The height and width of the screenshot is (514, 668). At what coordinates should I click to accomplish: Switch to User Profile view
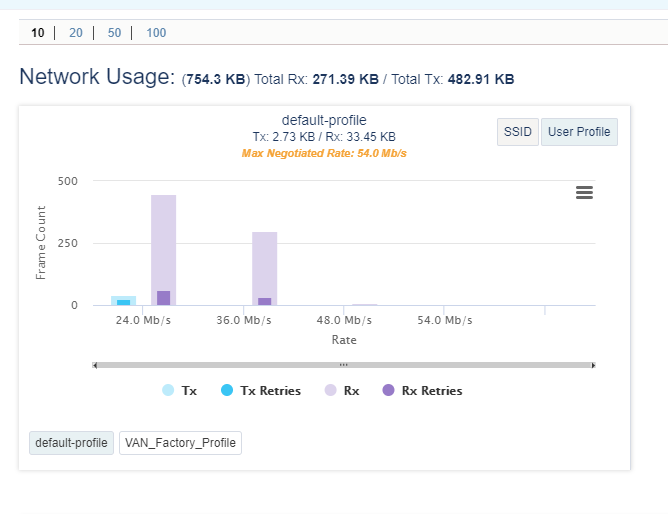click(x=579, y=132)
